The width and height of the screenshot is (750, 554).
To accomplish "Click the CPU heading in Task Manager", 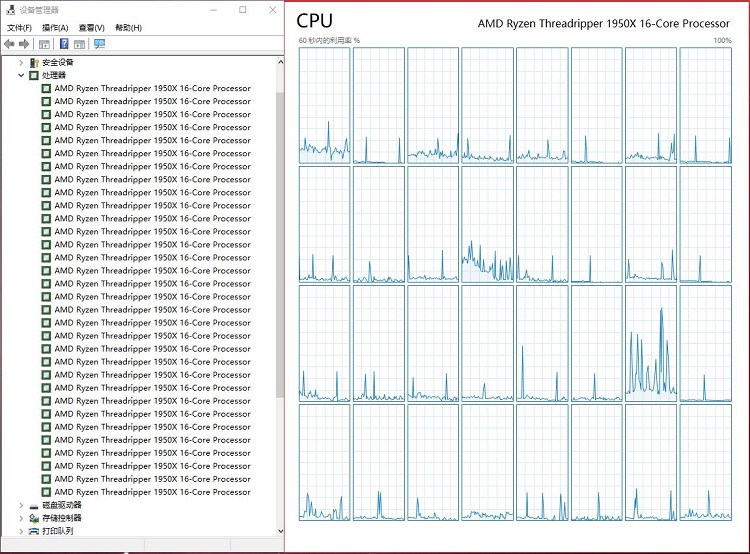I will click(314, 21).
